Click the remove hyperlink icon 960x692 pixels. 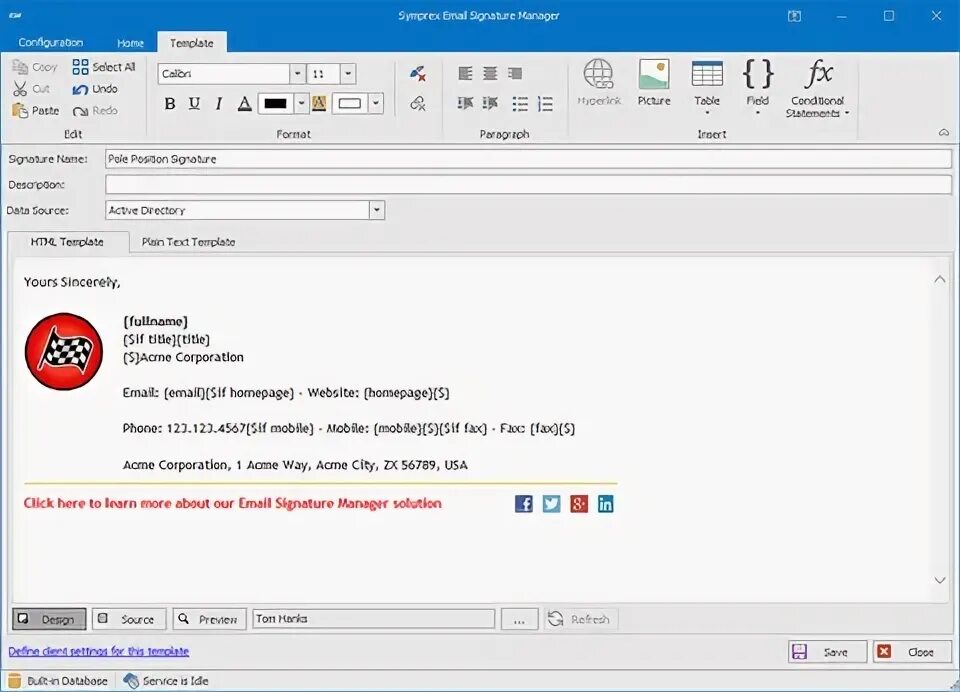coord(418,103)
